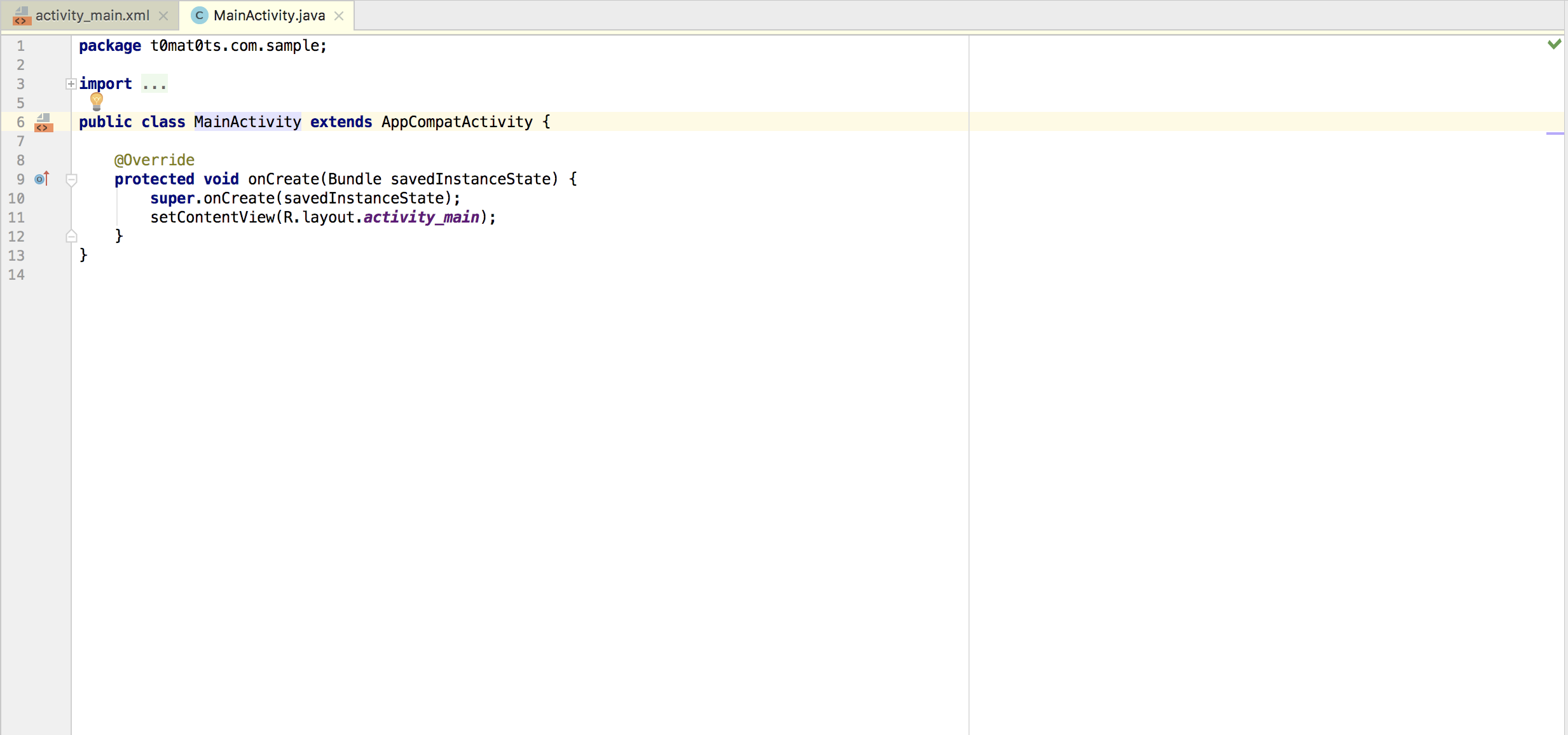
Task: Click the @Override annotation
Action: tap(155, 160)
